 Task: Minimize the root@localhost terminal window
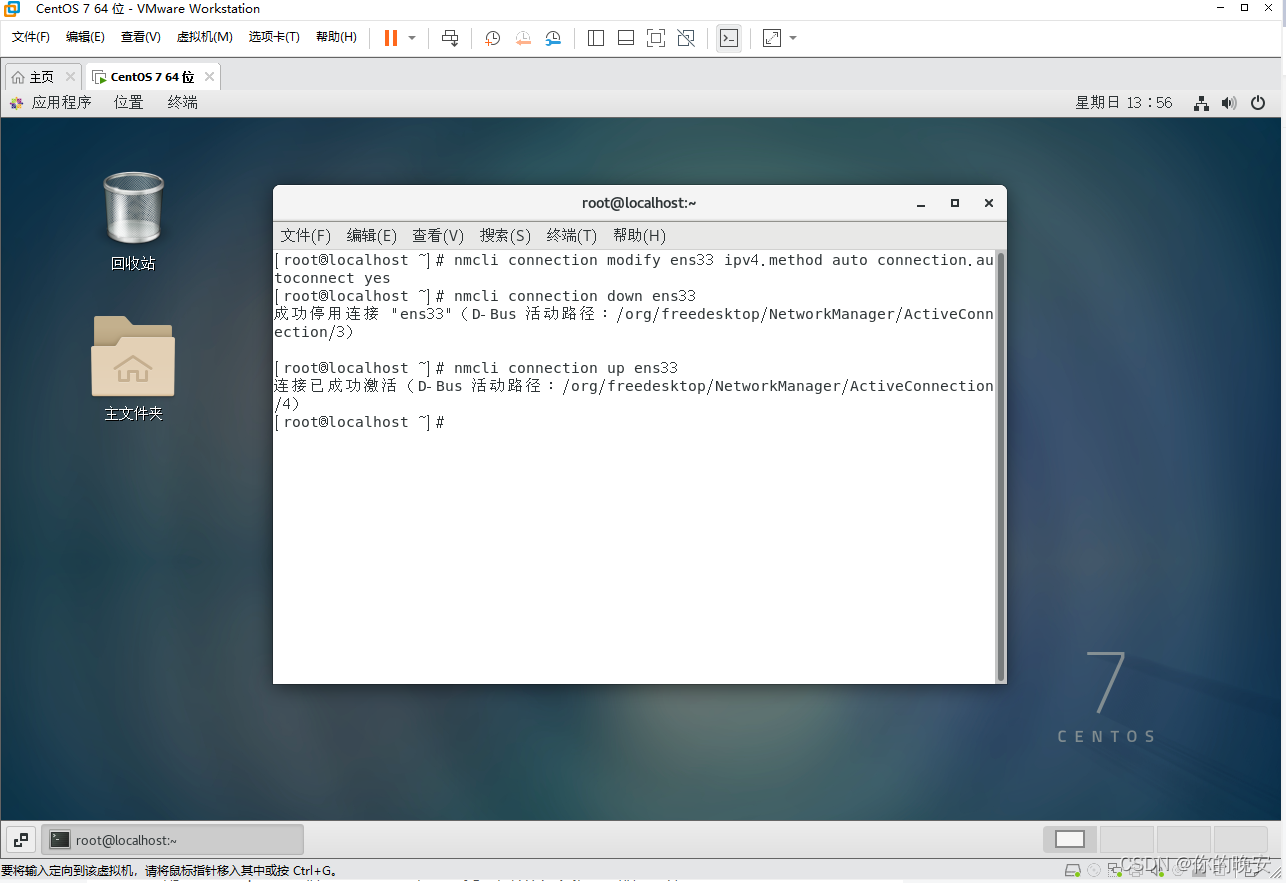tap(921, 203)
